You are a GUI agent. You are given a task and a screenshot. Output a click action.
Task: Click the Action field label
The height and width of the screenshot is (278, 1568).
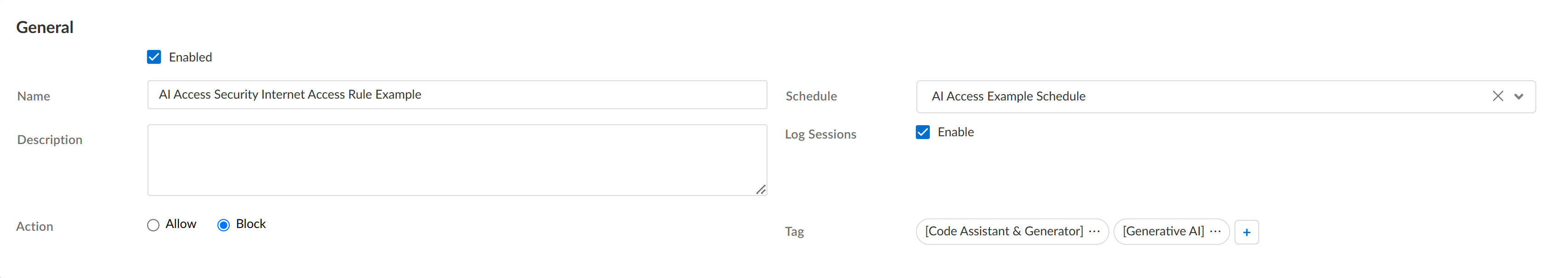click(x=34, y=227)
